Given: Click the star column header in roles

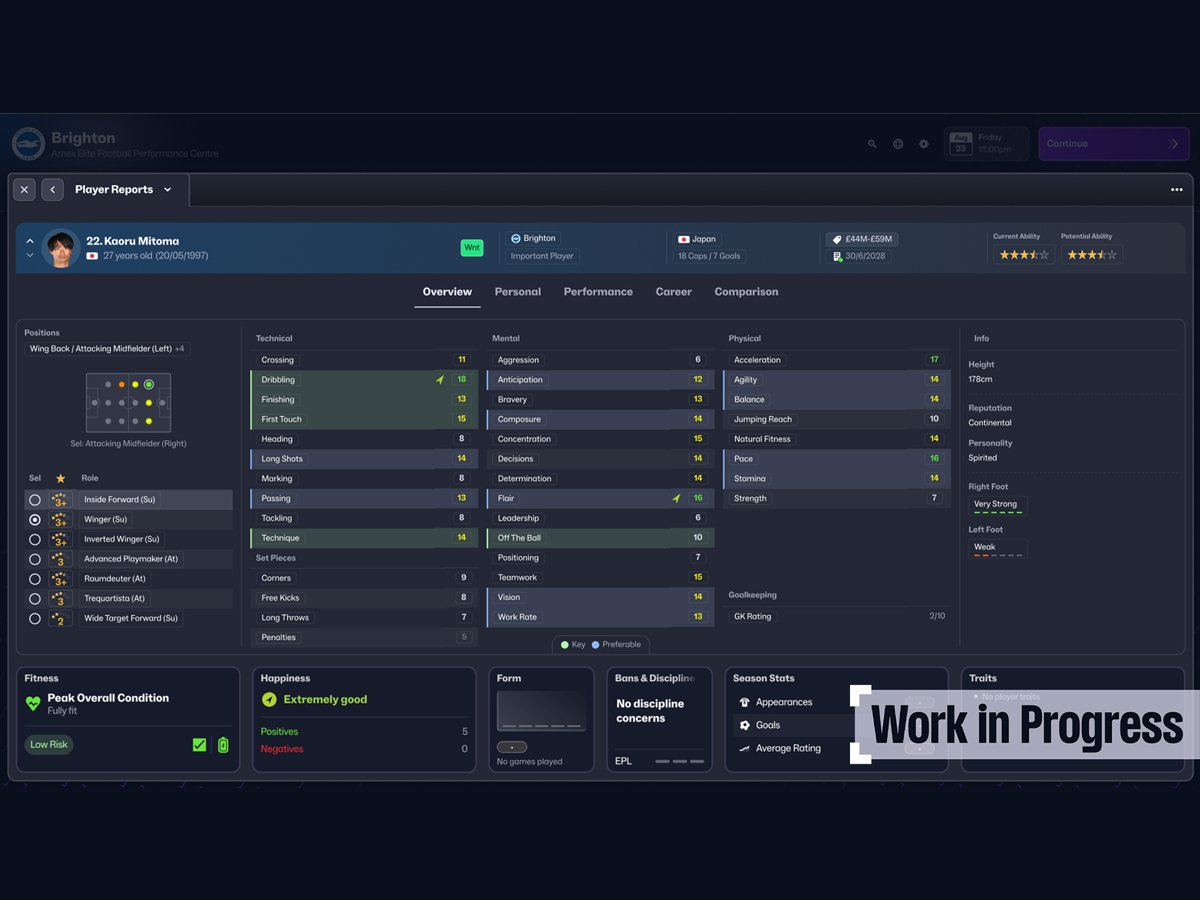Looking at the screenshot, I should pyautogui.click(x=60, y=478).
